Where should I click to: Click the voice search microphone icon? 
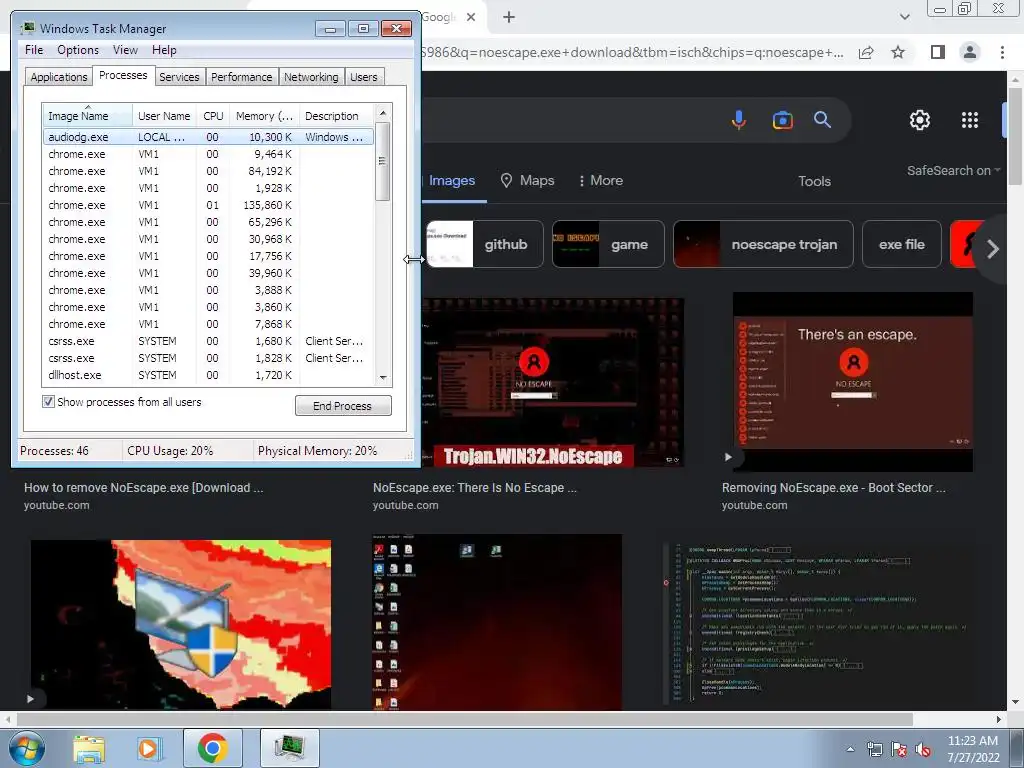[739, 120]
